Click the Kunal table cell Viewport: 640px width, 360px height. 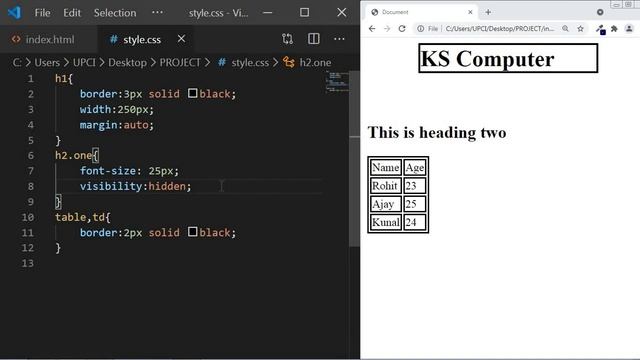[386, 222]
